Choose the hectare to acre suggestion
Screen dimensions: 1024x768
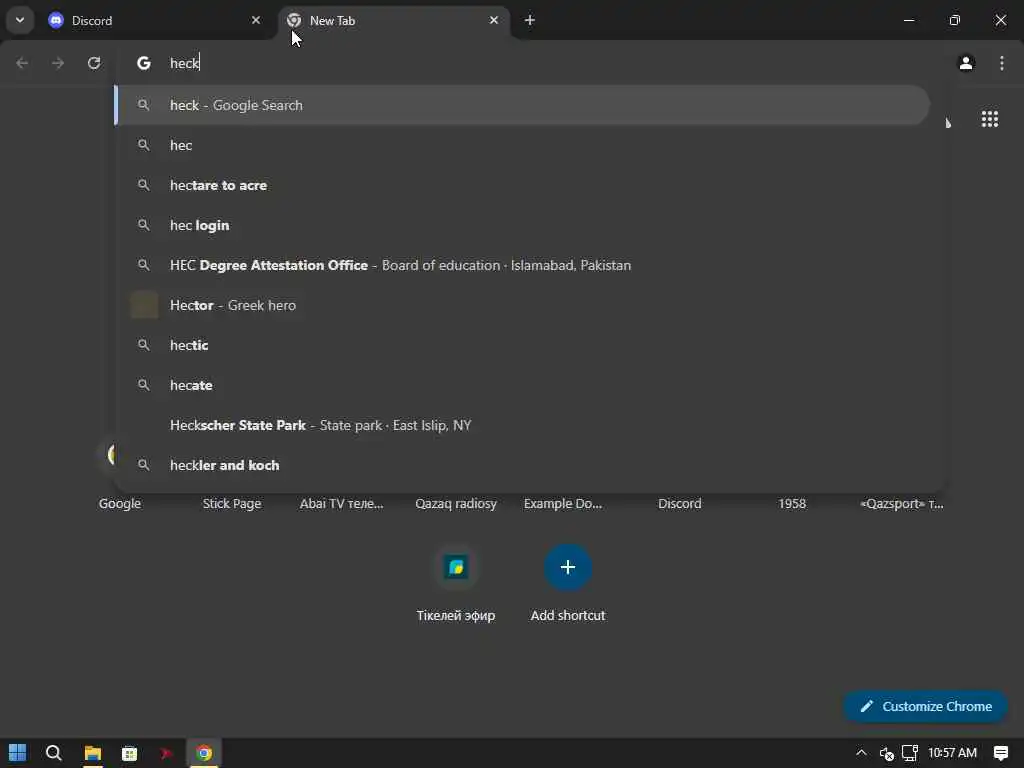coord(522,185)
